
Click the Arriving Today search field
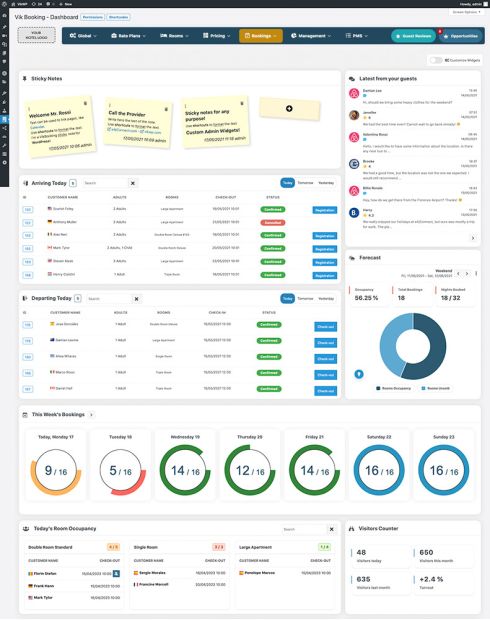click(105, 183)
